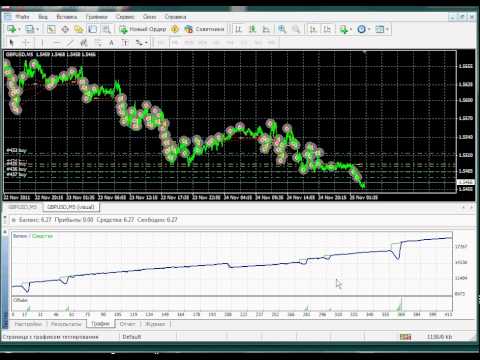This screenshot has width=480, height=360.
Task: Click the Templates icon
Action: pyautogui.click(x=380, y=29)
